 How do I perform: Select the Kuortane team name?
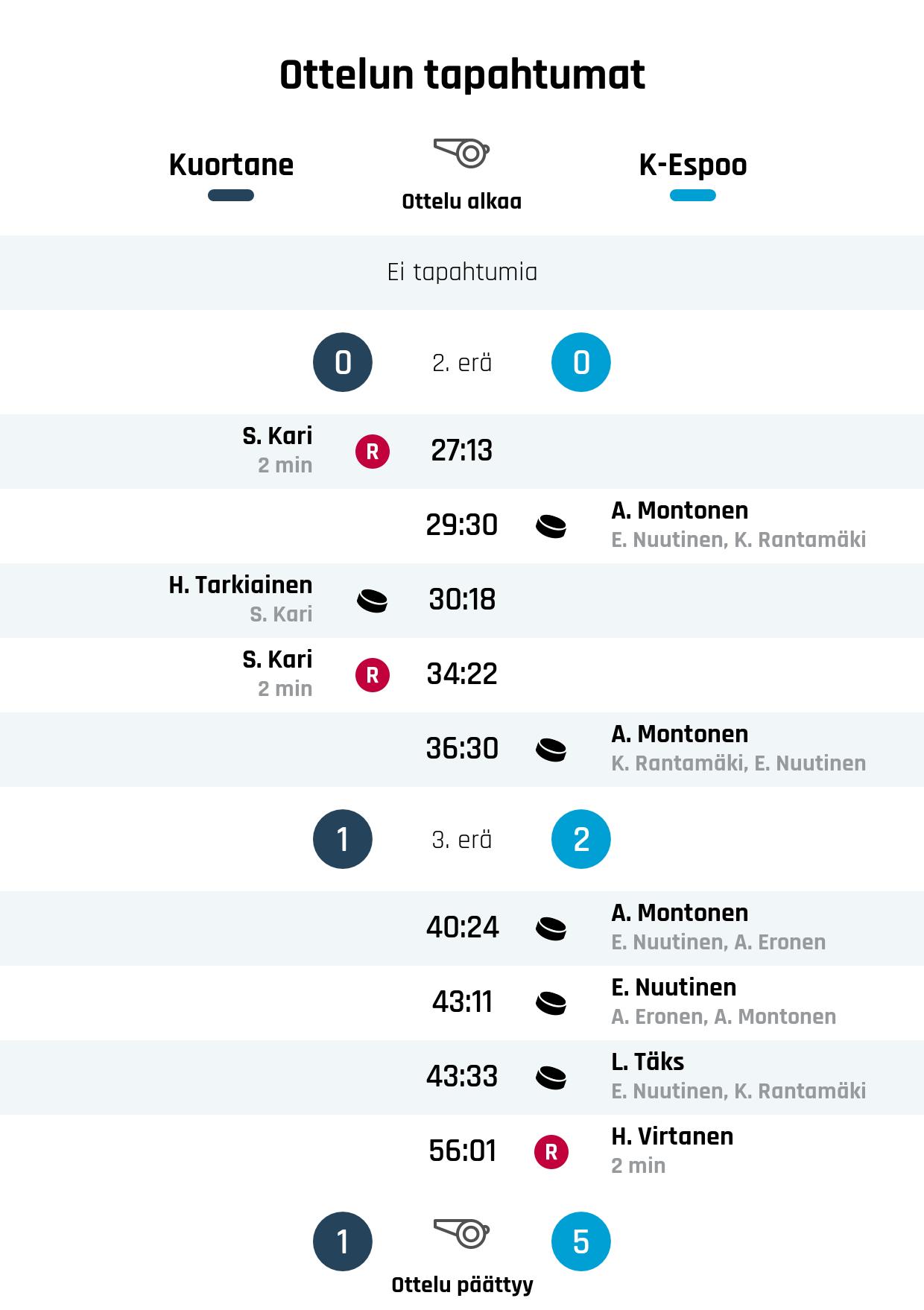(231, 165)
